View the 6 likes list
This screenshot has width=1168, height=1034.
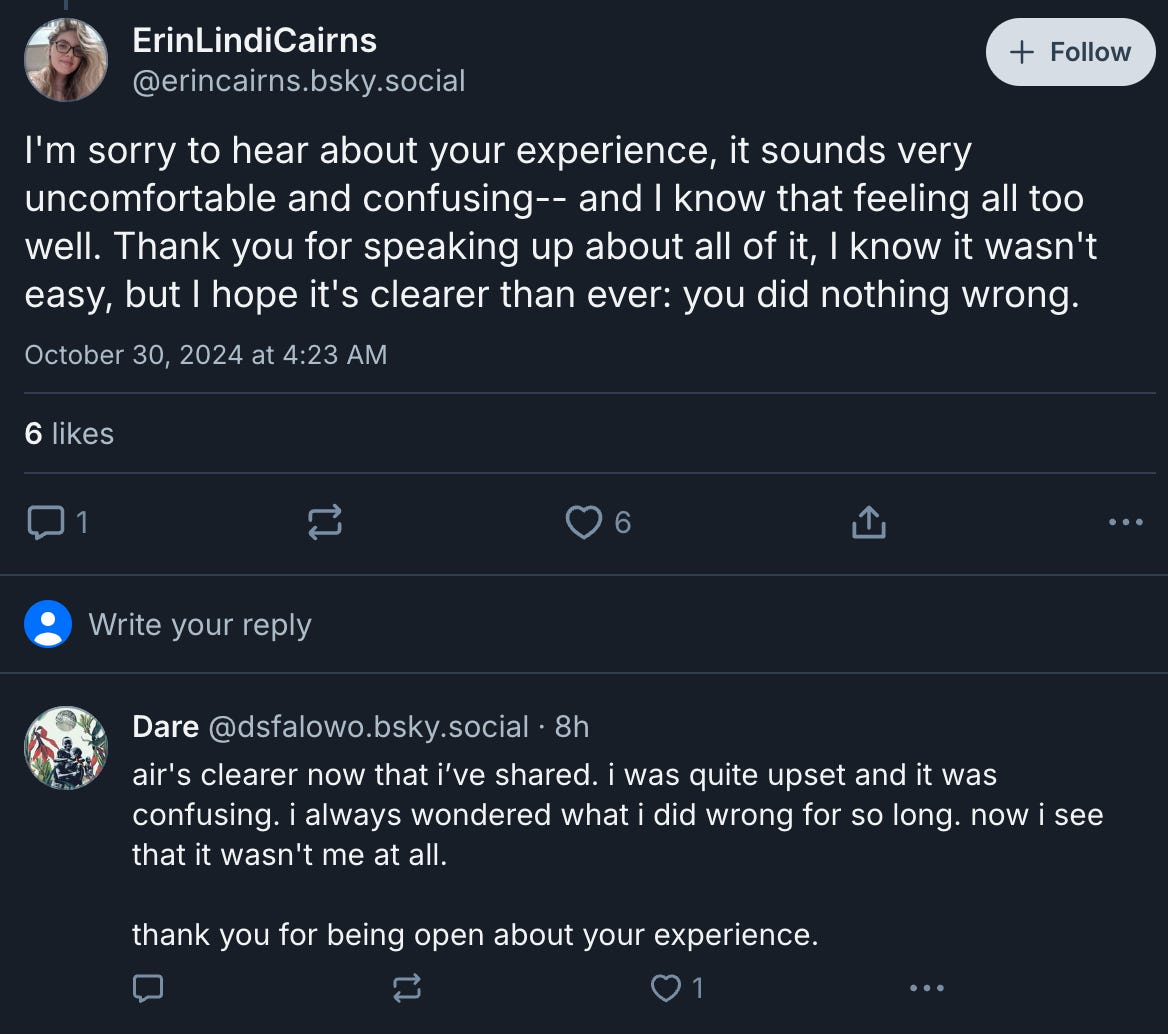pyautogui.click(x=69, y=434)
